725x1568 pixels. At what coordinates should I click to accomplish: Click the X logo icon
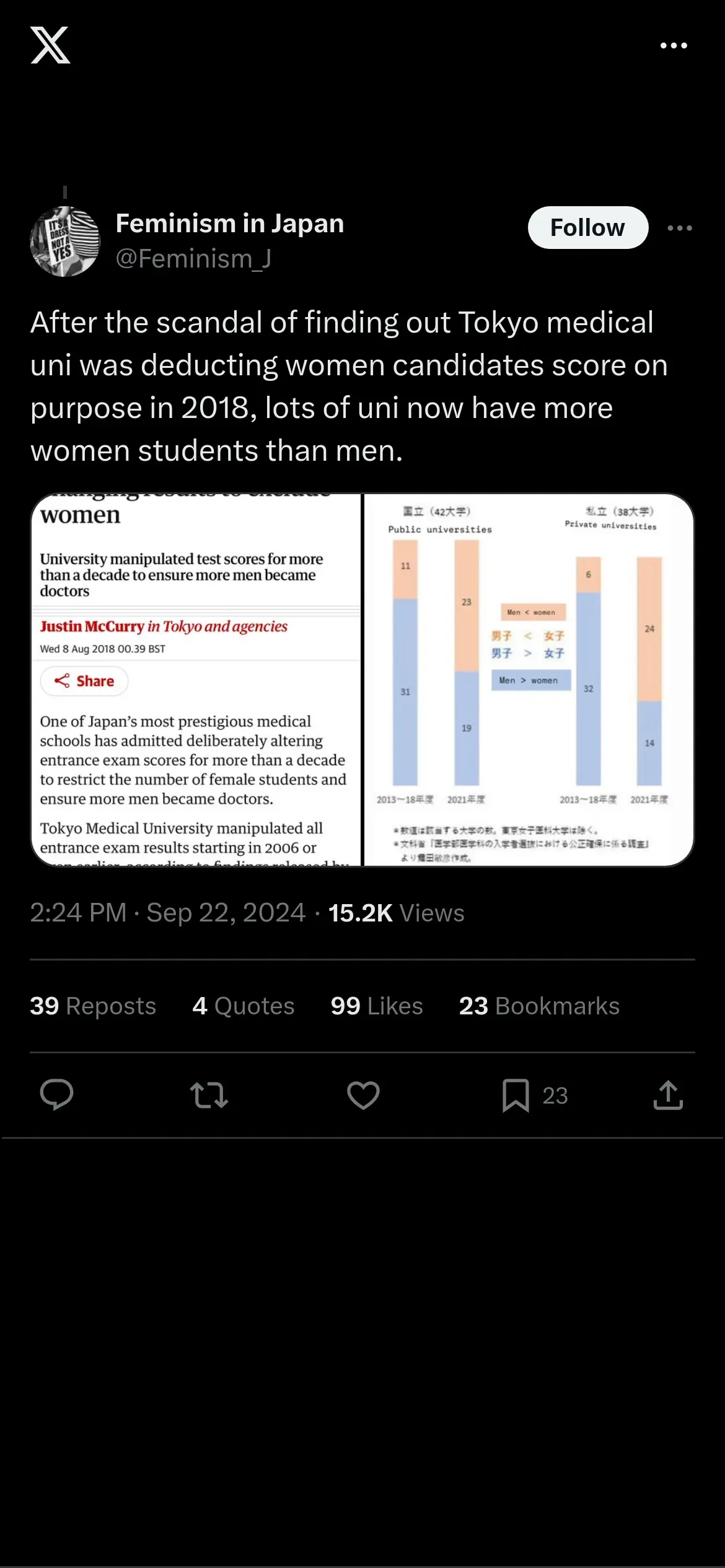[x=50, y=45]
